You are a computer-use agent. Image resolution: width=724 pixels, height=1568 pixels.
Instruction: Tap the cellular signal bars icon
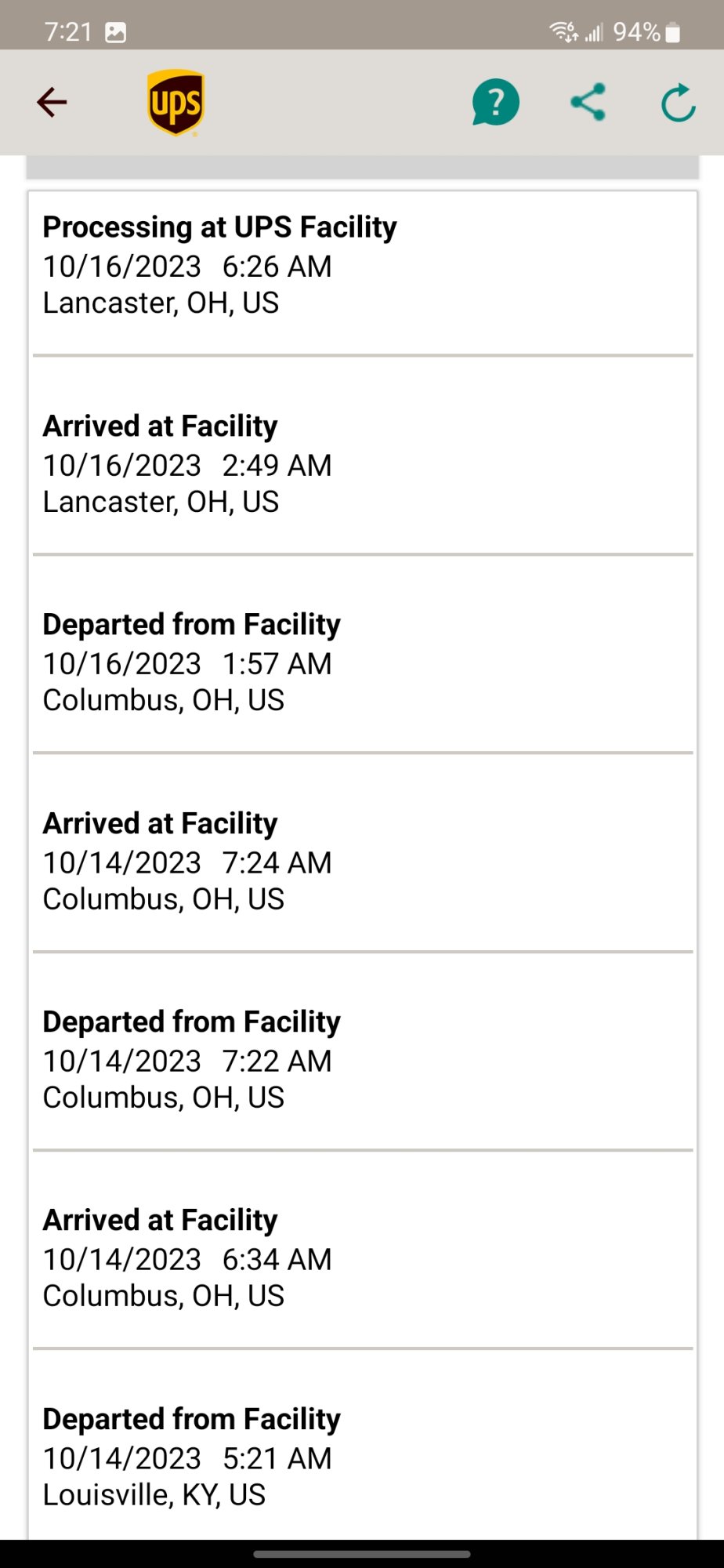coord(594,32)
